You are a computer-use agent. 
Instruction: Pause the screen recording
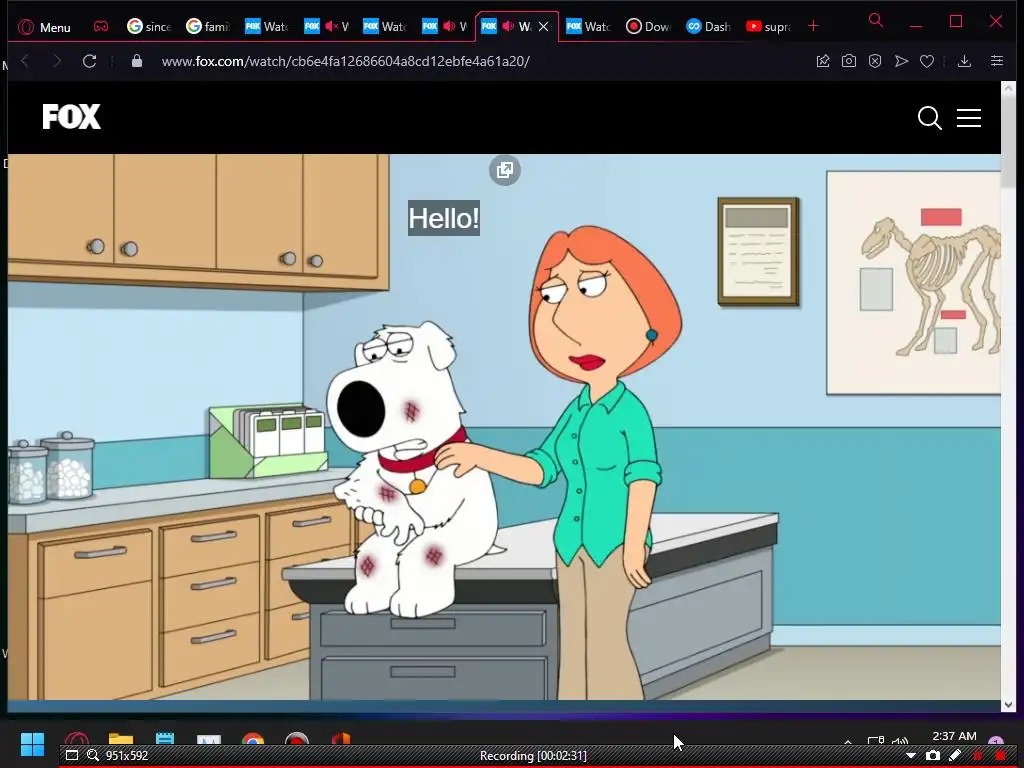point(978,756)
